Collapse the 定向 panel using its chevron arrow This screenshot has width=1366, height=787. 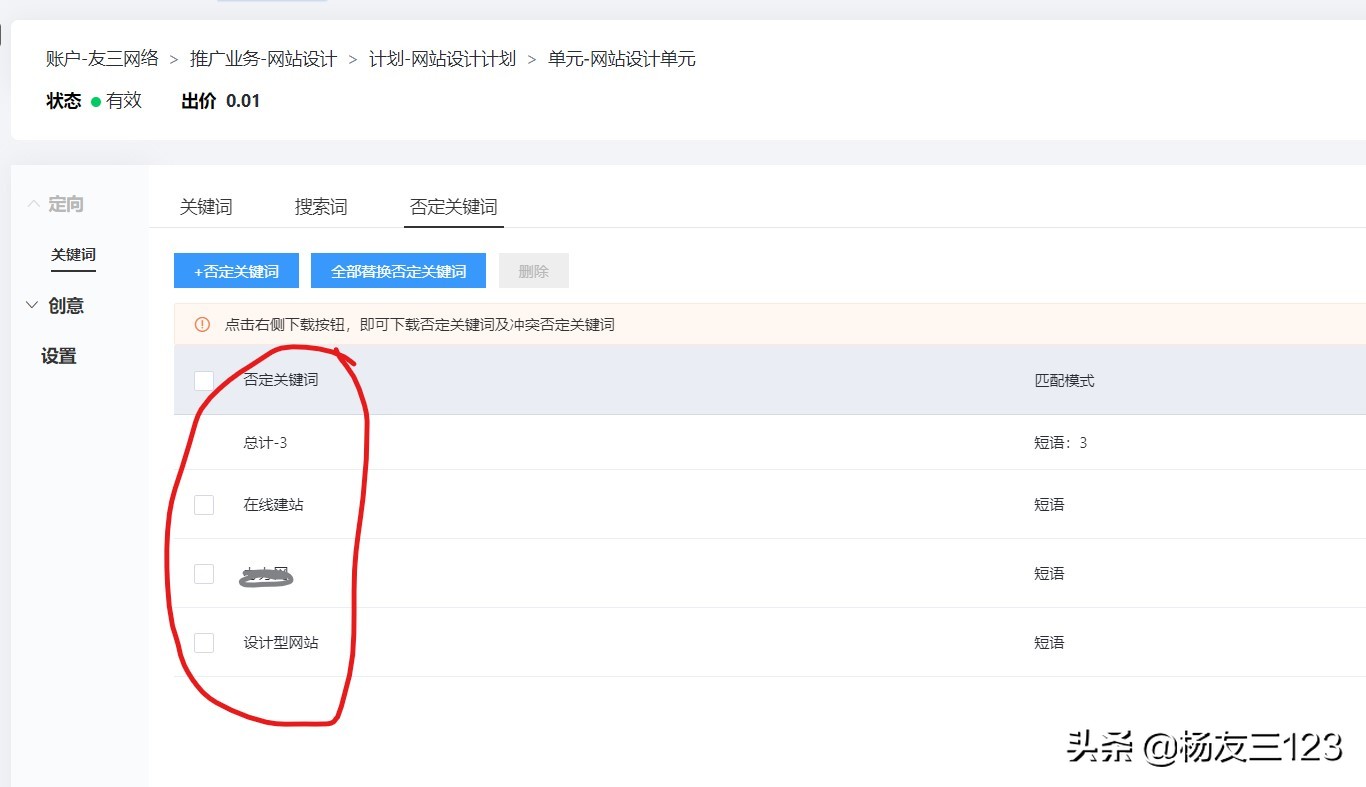pyautogui.click(x=33, y=203)
